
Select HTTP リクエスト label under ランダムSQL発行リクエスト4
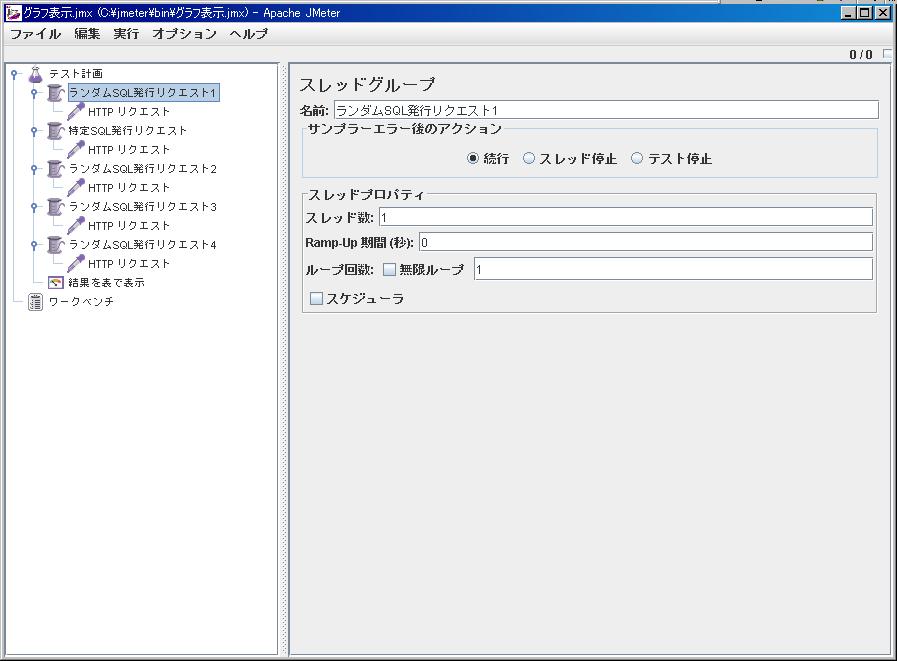pyautogui.click(x=129, y=264)
